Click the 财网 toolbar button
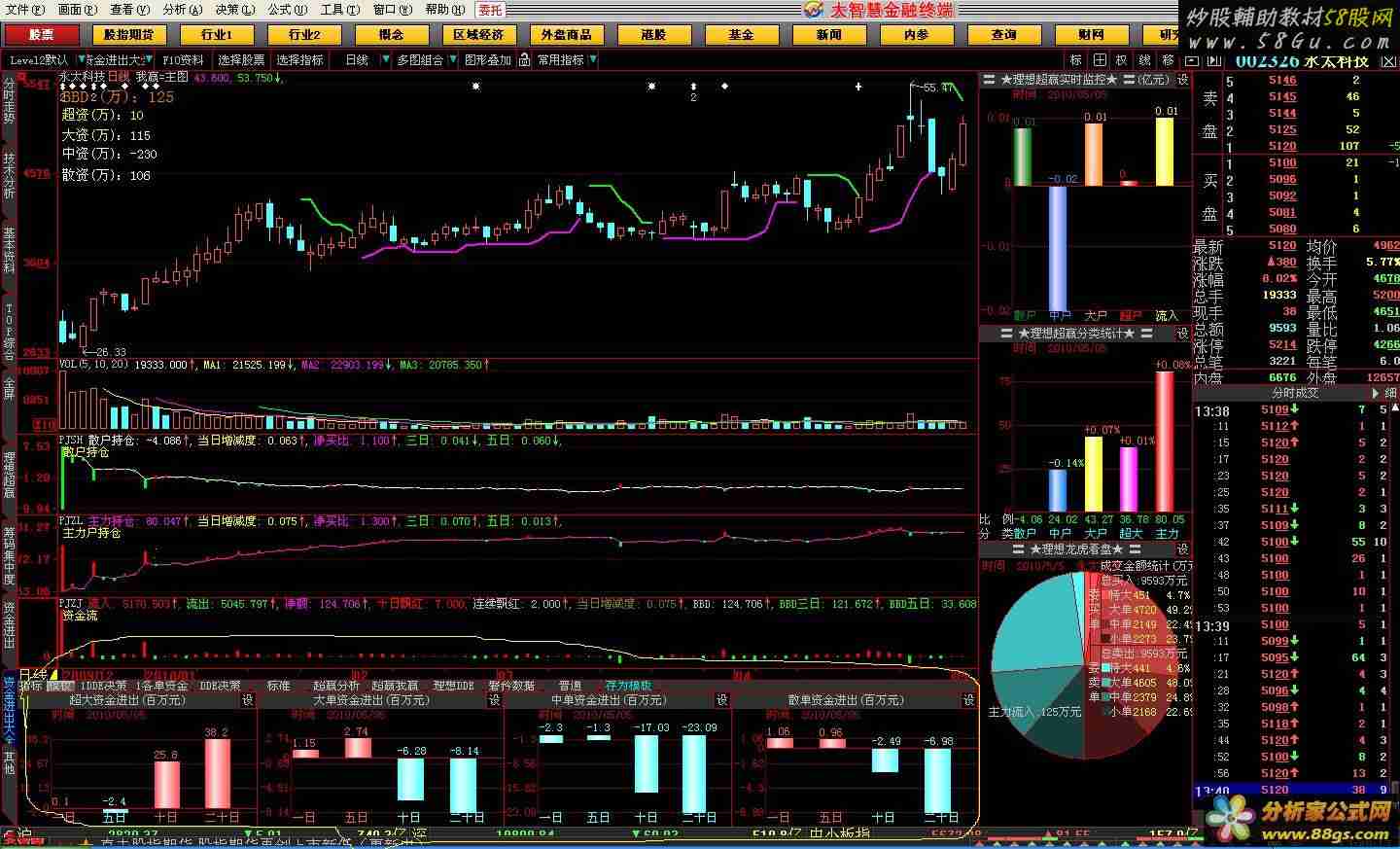The height and width of the screenshot is (849, 1400). click(1092, 34)
